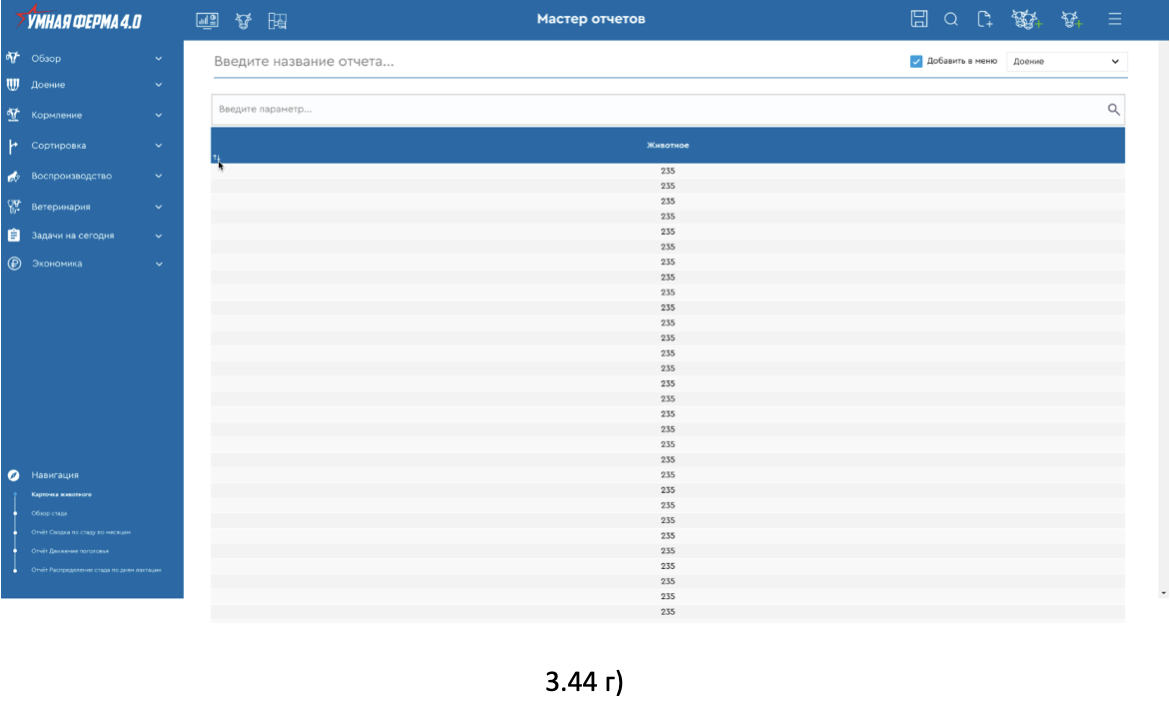Click the Воспроизводство icon in sidebar

(13, 176)
